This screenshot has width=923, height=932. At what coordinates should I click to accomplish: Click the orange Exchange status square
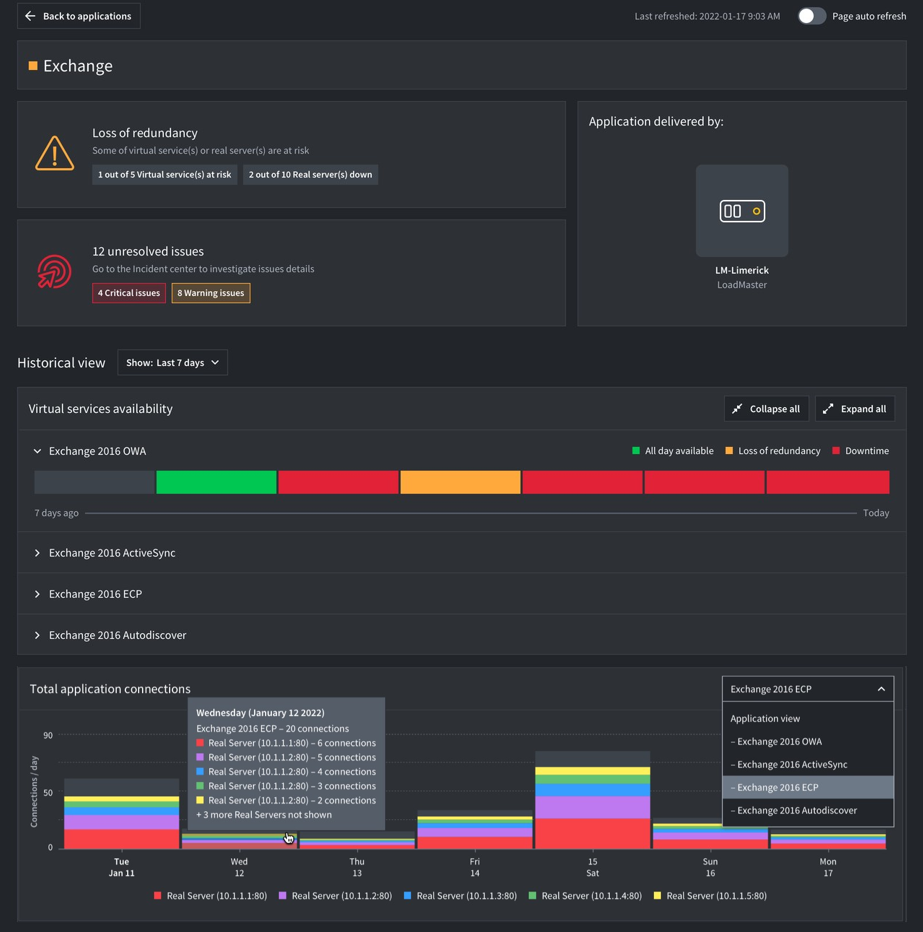click(x=33, y=65)
